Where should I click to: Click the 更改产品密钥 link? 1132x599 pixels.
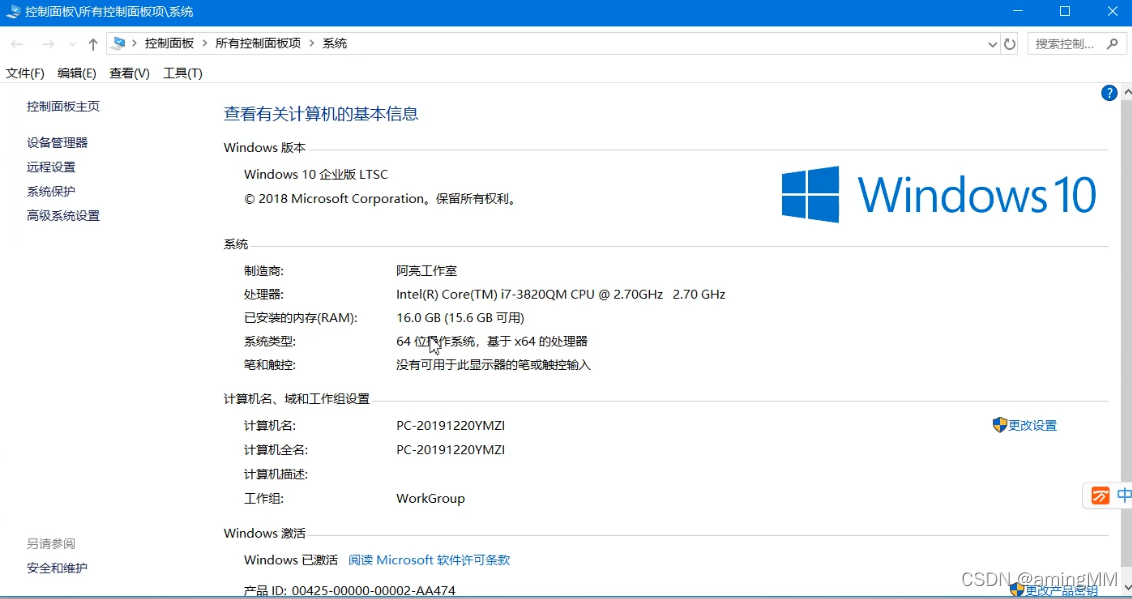point(1061,590)
